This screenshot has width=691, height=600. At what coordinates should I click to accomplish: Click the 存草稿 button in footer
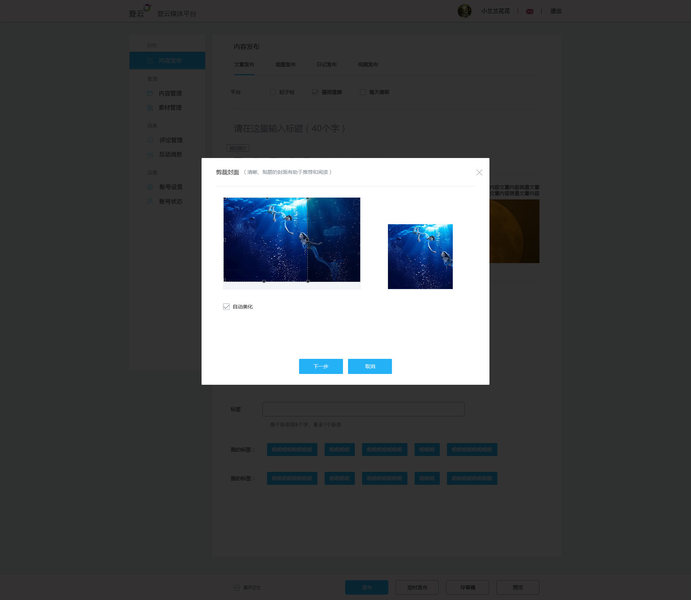pyautogui.click(x=468, y=587)
